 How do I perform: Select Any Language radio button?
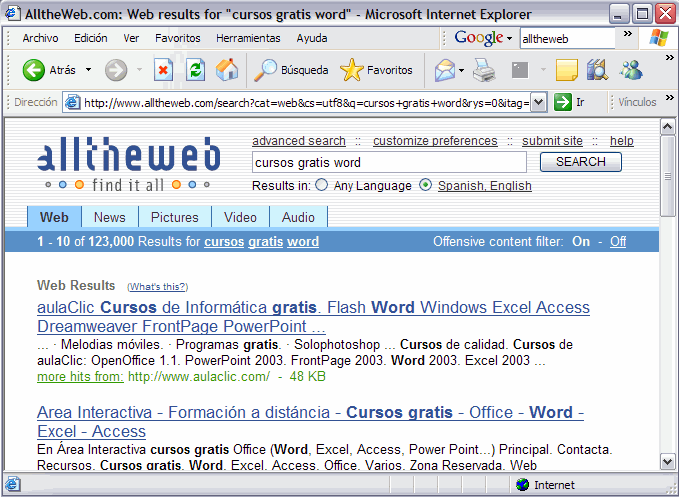tap(321, 185)
